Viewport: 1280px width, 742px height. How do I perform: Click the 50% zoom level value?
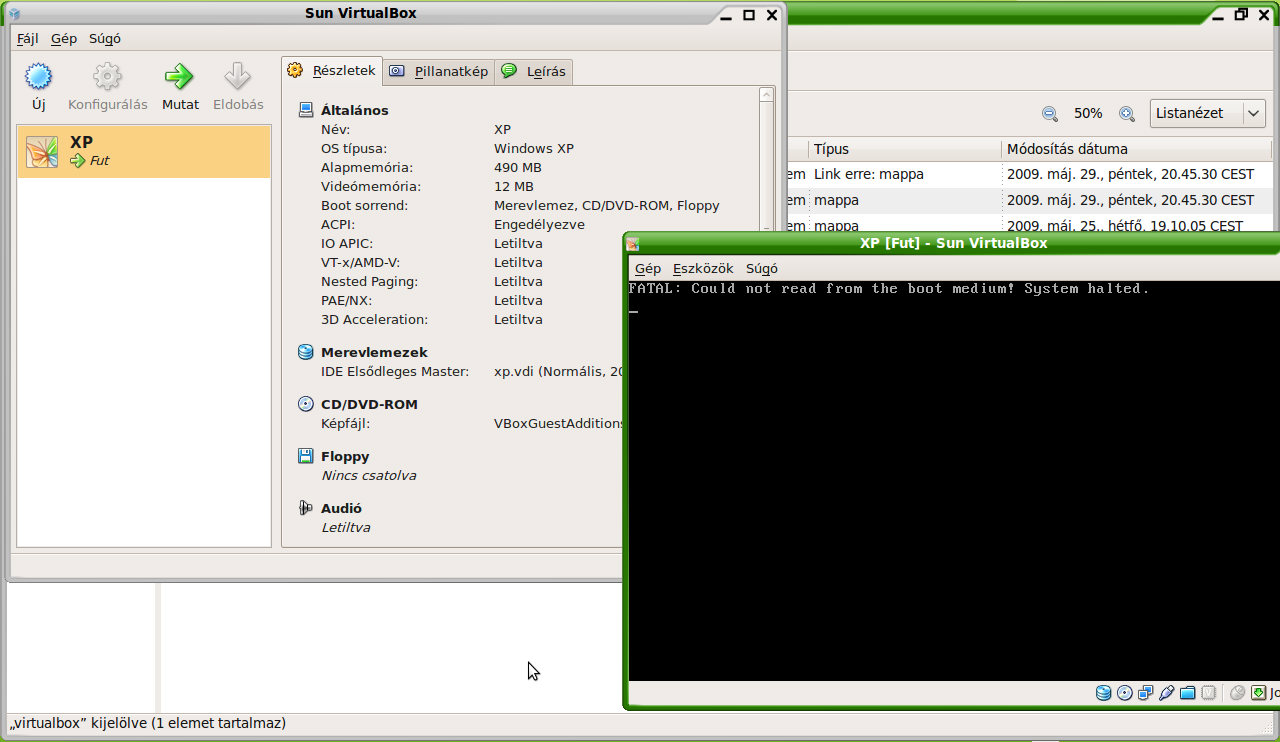coord(1088,114)
